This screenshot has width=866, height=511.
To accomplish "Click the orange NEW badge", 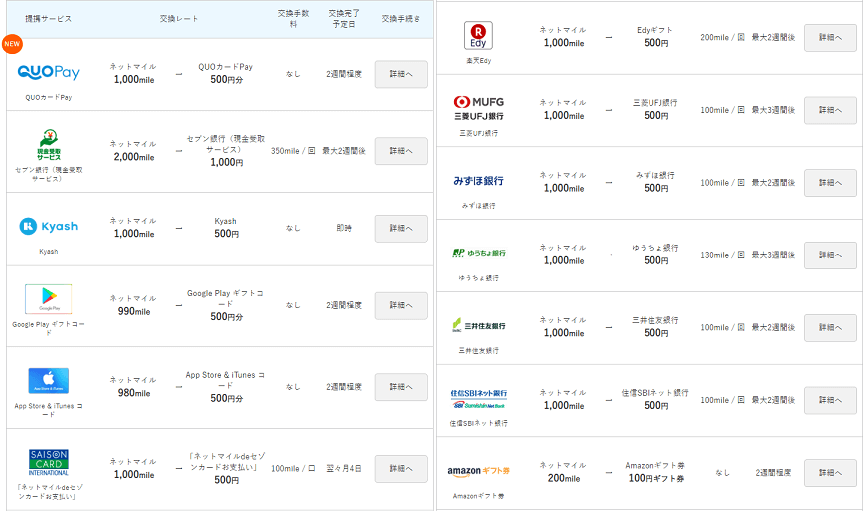I will click(x=12, y=44).
